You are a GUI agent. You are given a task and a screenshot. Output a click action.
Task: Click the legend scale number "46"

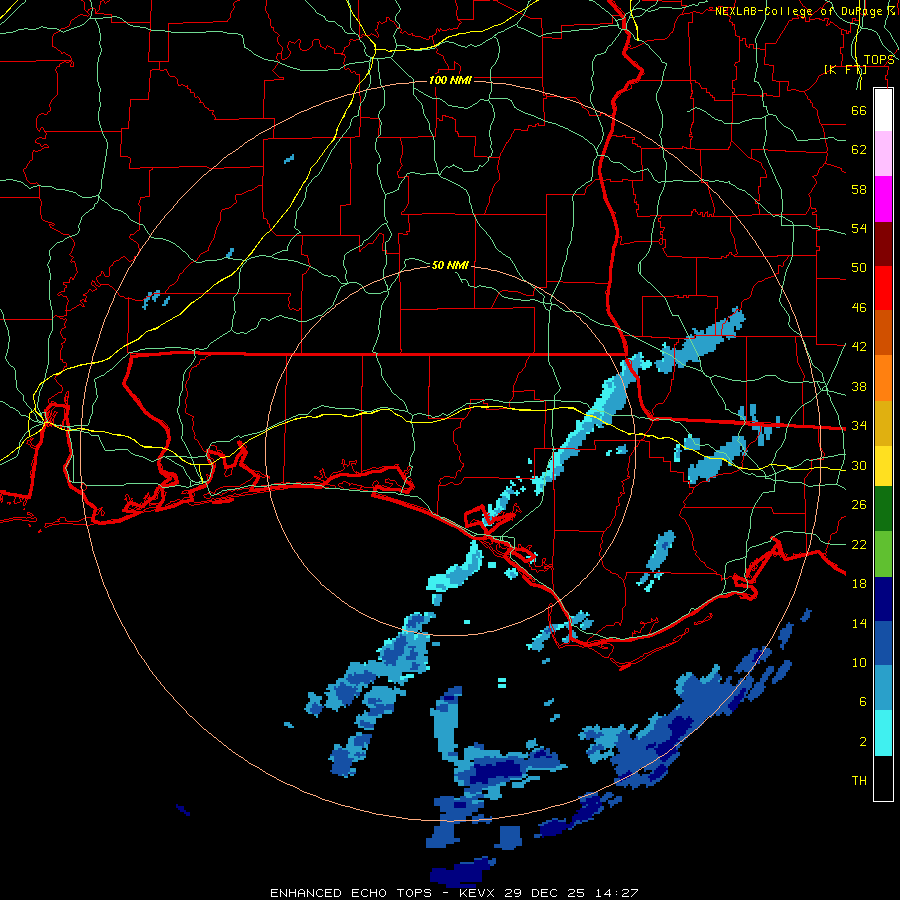[859, 308]
